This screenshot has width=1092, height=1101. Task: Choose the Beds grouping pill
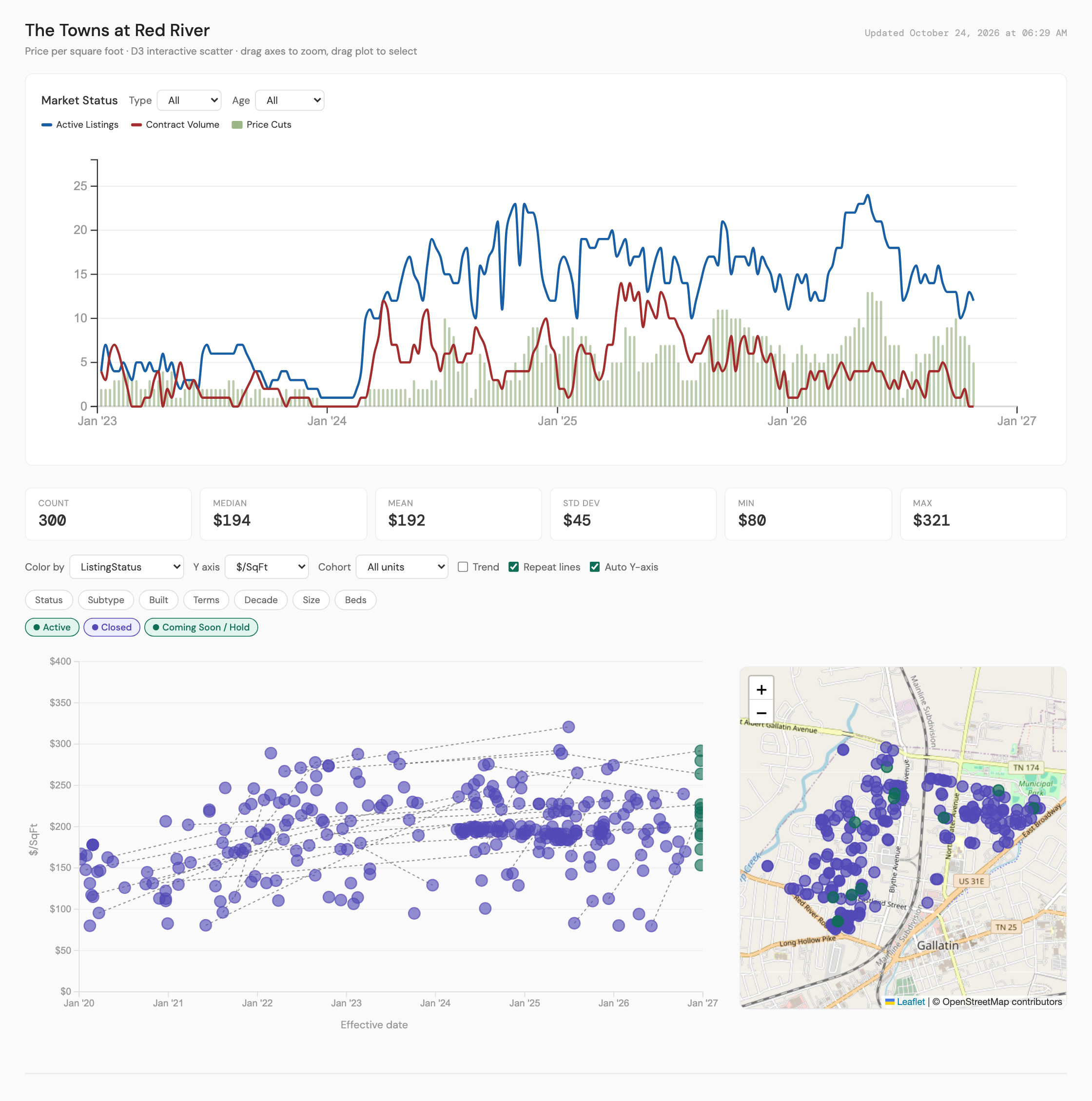coord(355,600)
